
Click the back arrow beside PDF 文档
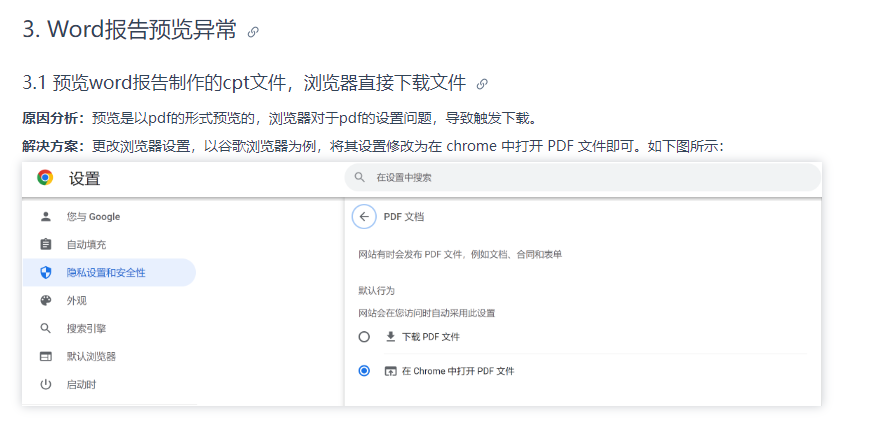point(364,216)
